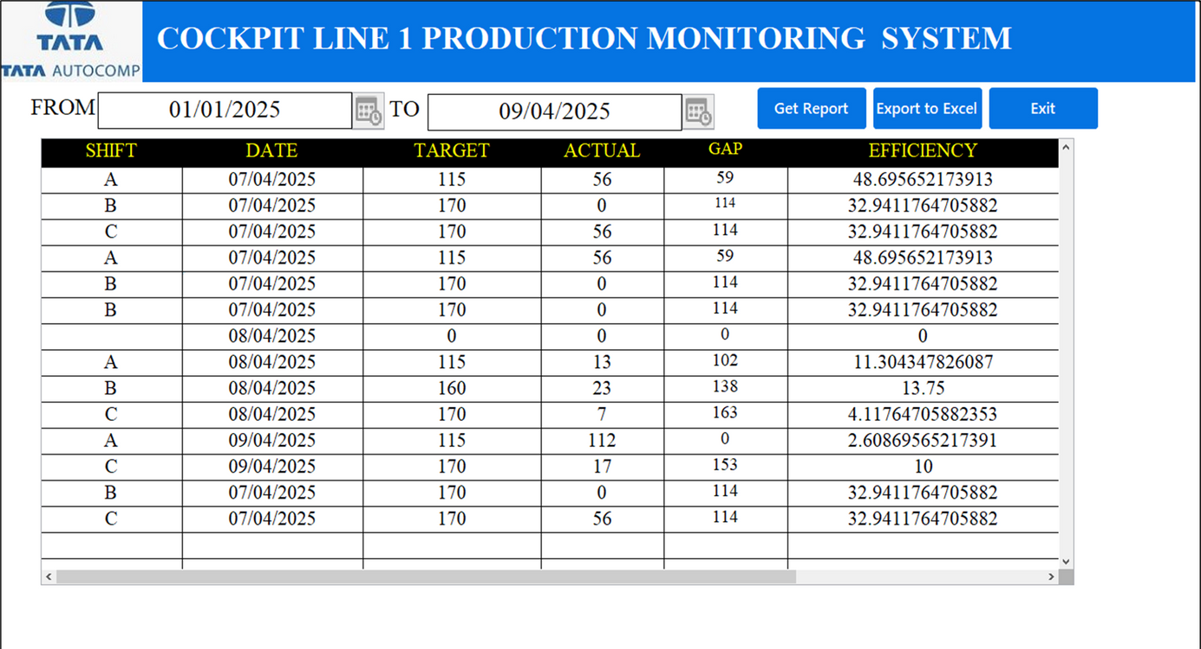Click the Export to Excel button
The image size is (1201, 649).
point(926,109)
